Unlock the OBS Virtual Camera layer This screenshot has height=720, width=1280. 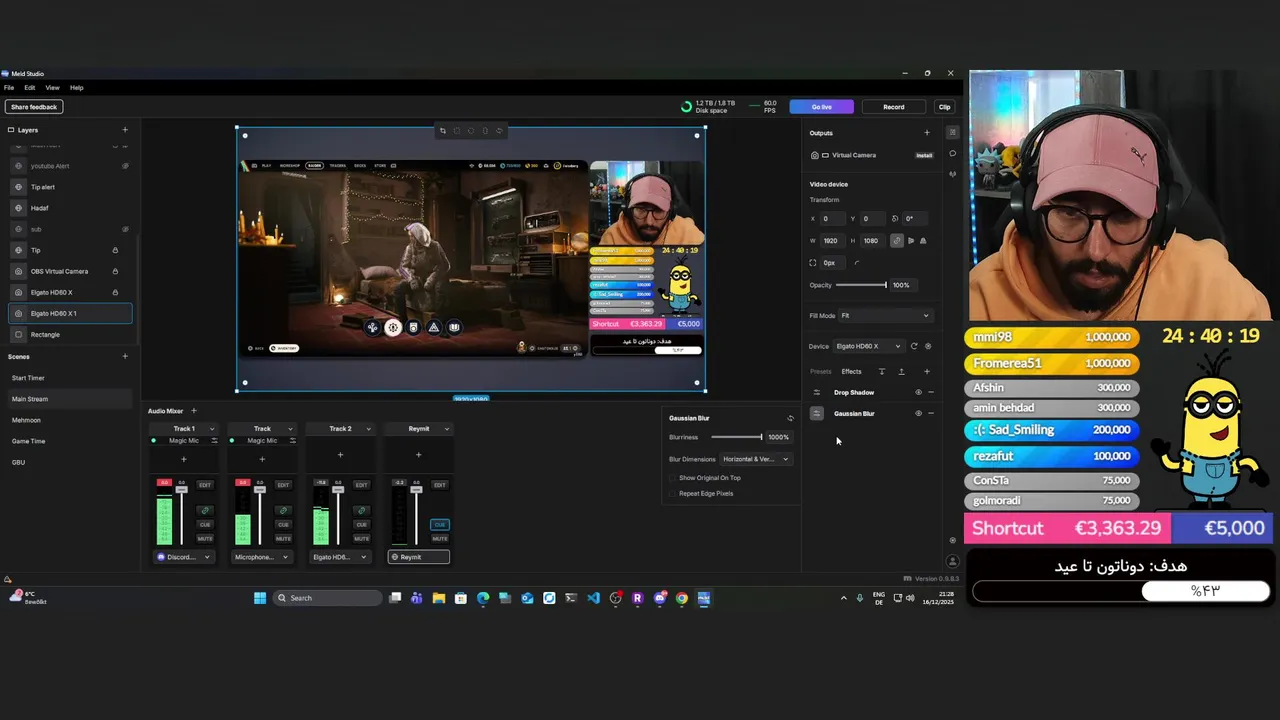[115, 271]
